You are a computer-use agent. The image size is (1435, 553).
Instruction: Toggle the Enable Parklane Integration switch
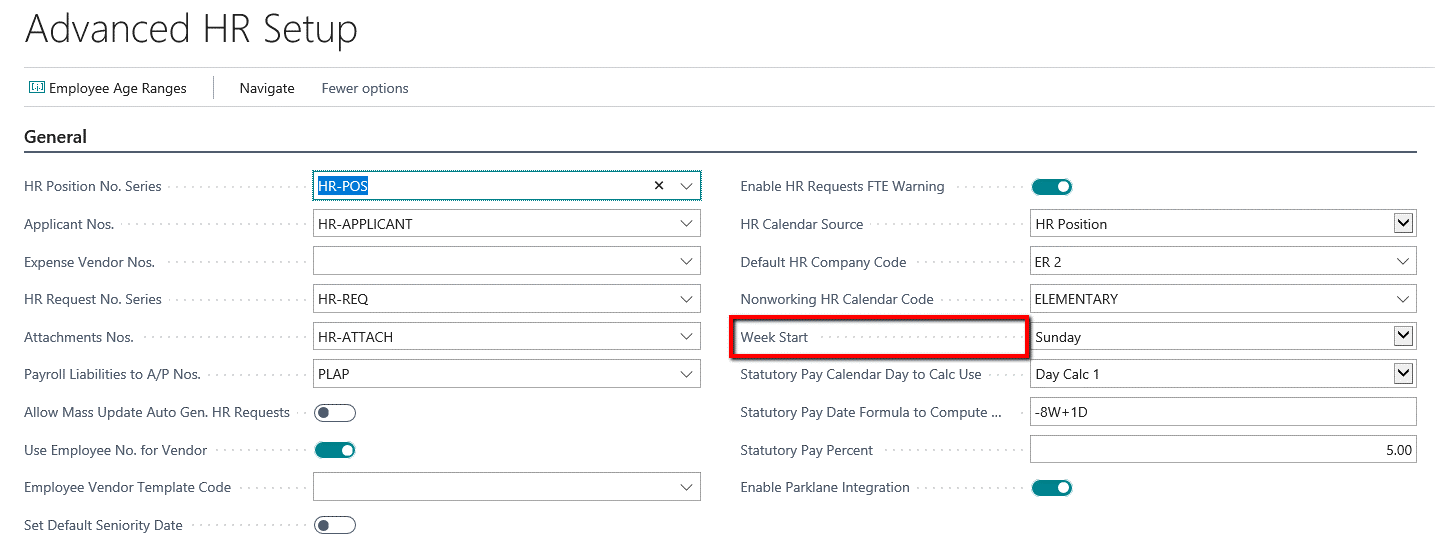(x=1051, y=488)
